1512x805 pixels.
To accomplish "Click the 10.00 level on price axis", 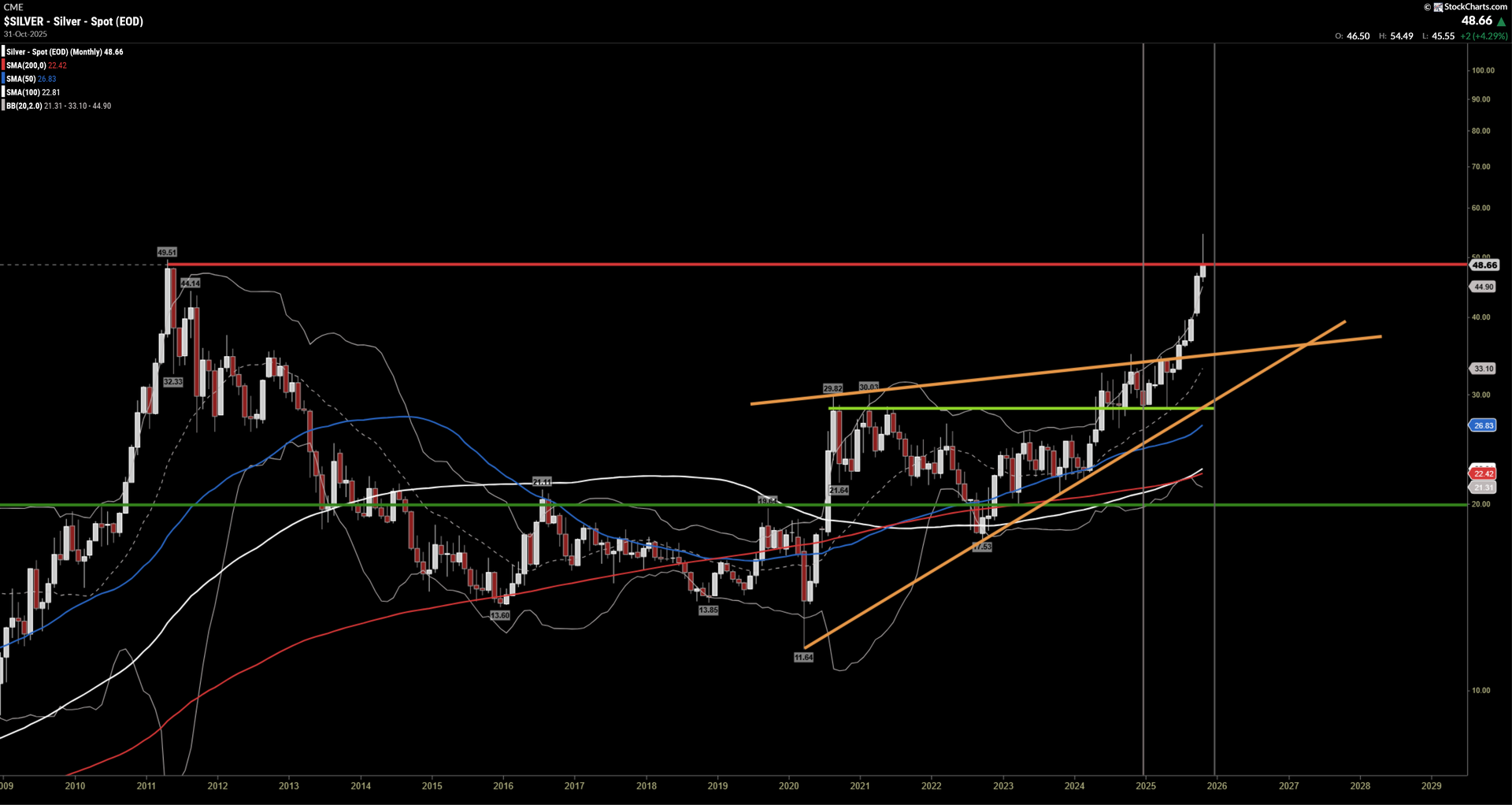I will point(1480,690).
